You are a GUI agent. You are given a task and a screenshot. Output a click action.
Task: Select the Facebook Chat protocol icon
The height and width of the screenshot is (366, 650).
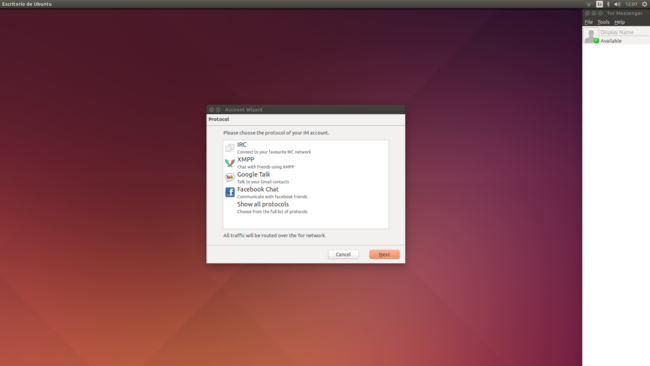click(x=230, y=192)
